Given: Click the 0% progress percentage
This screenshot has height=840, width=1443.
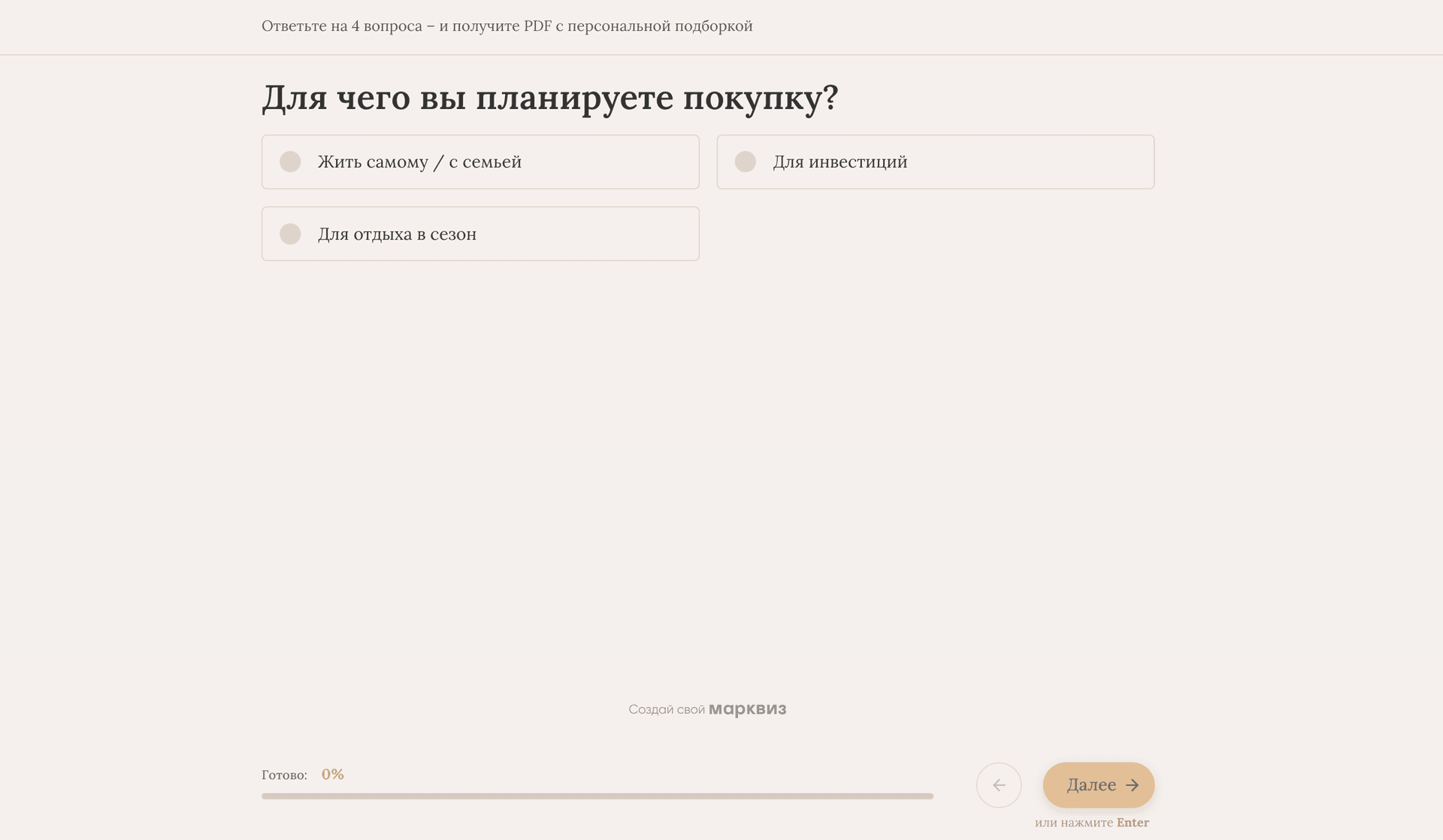Looking at the screenshot, I should click(x=332, y=775).
